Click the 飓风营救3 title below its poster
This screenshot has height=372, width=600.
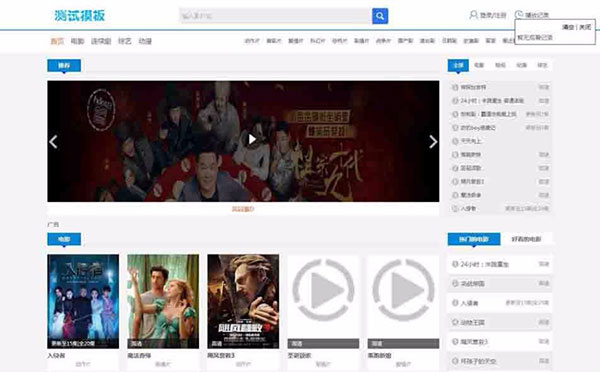(221, 356)
